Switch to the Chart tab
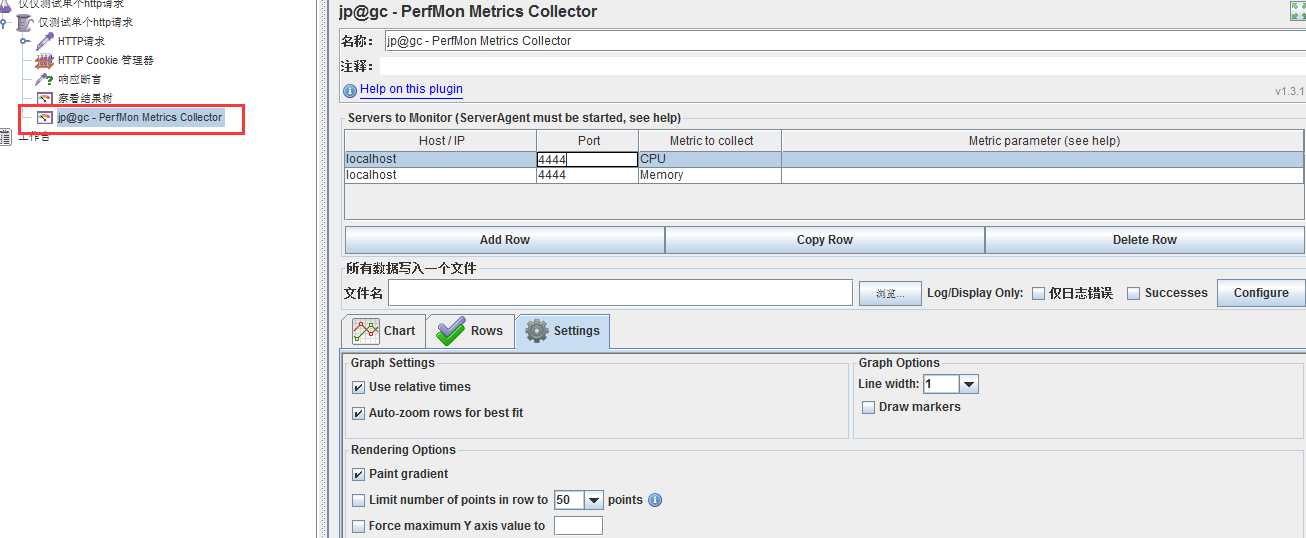Image resolution: width=1306 pixels, height=538 pixels. point(385,331)
